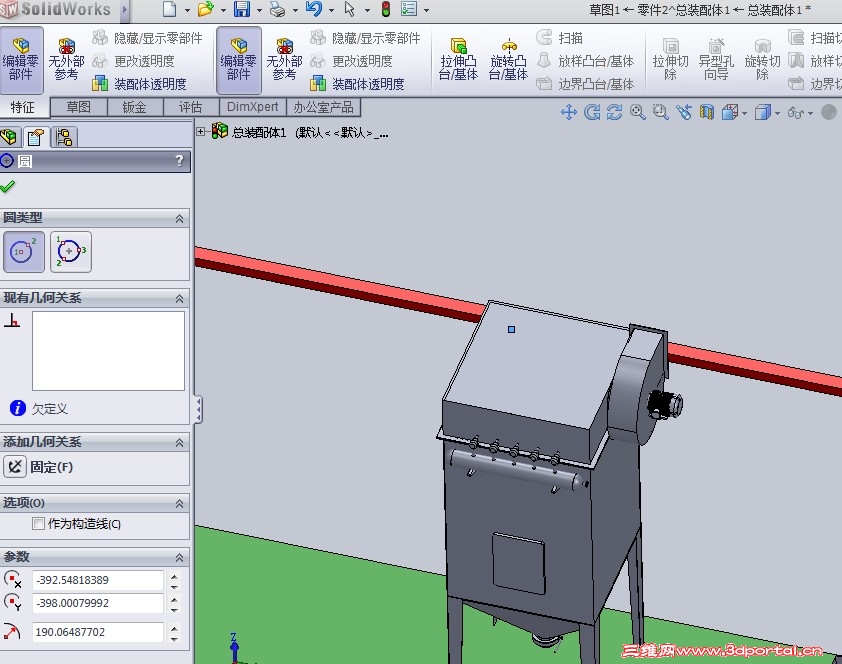
Task: Collapse the 现有几何关系 section
Action: click(179, 298)
